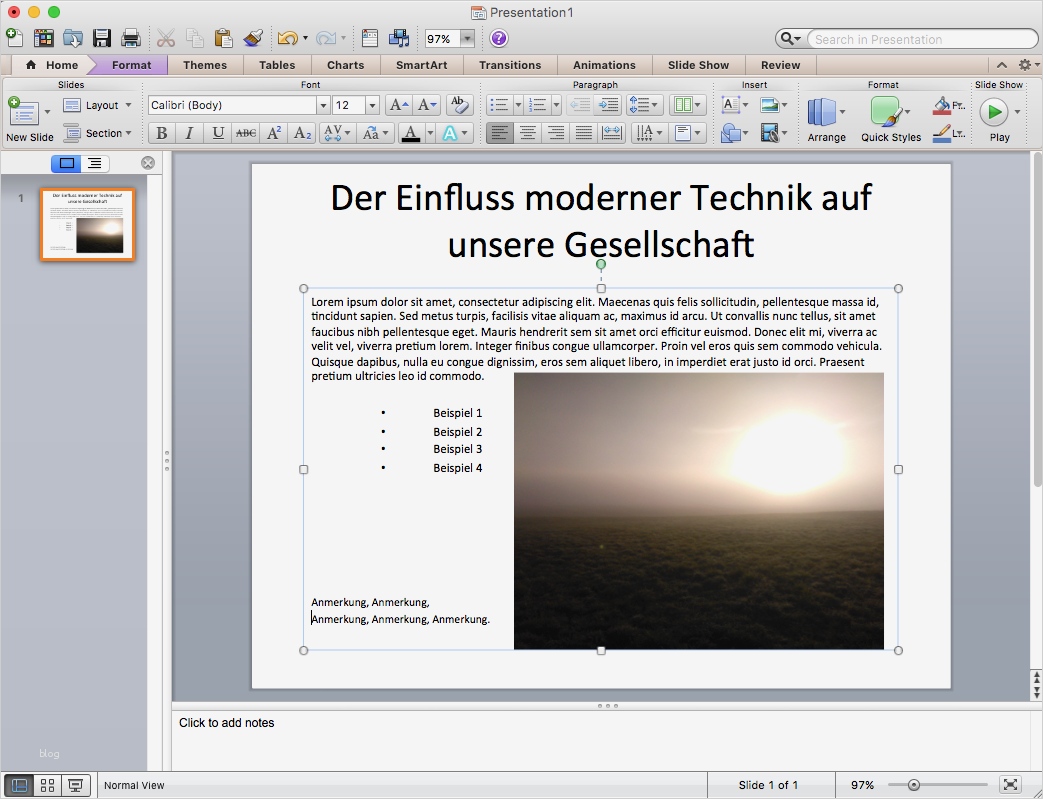This screenshot has height=799, width=1043.
Task: Click the Underline icon
Action: click(x=217, y=132)
